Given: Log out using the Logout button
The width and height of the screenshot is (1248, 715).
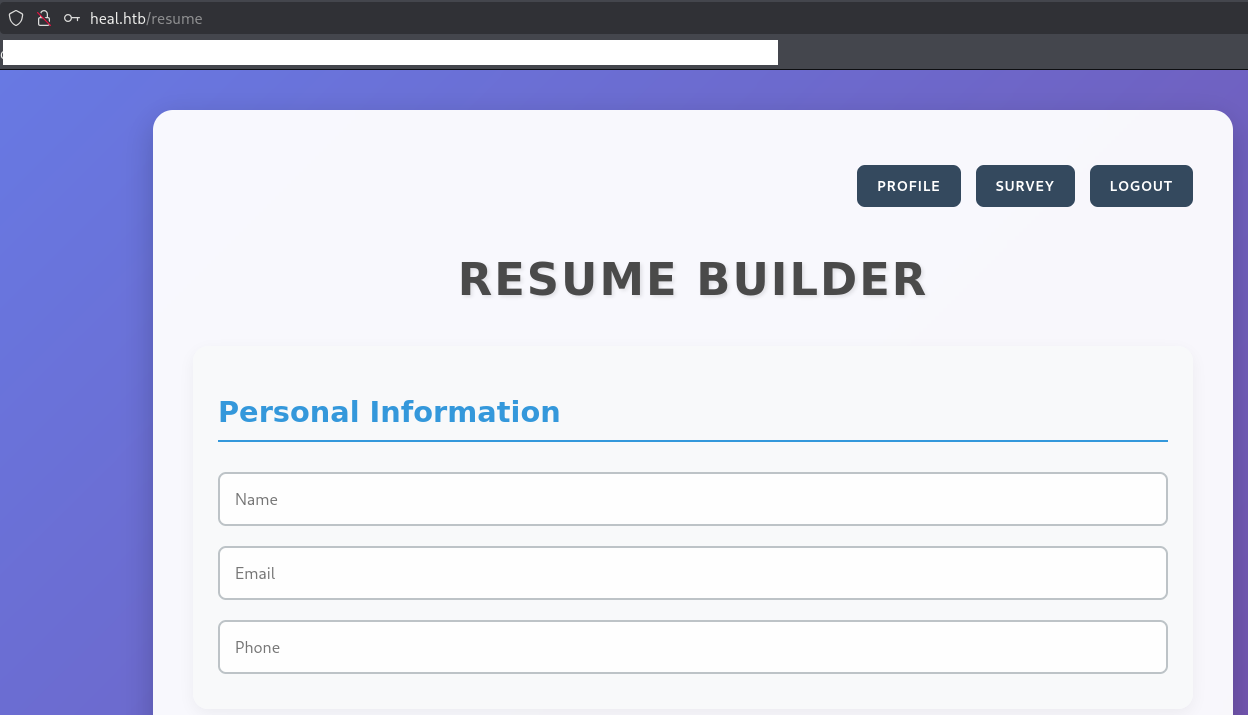Looking at the screenshot, I should point(1140,186).
